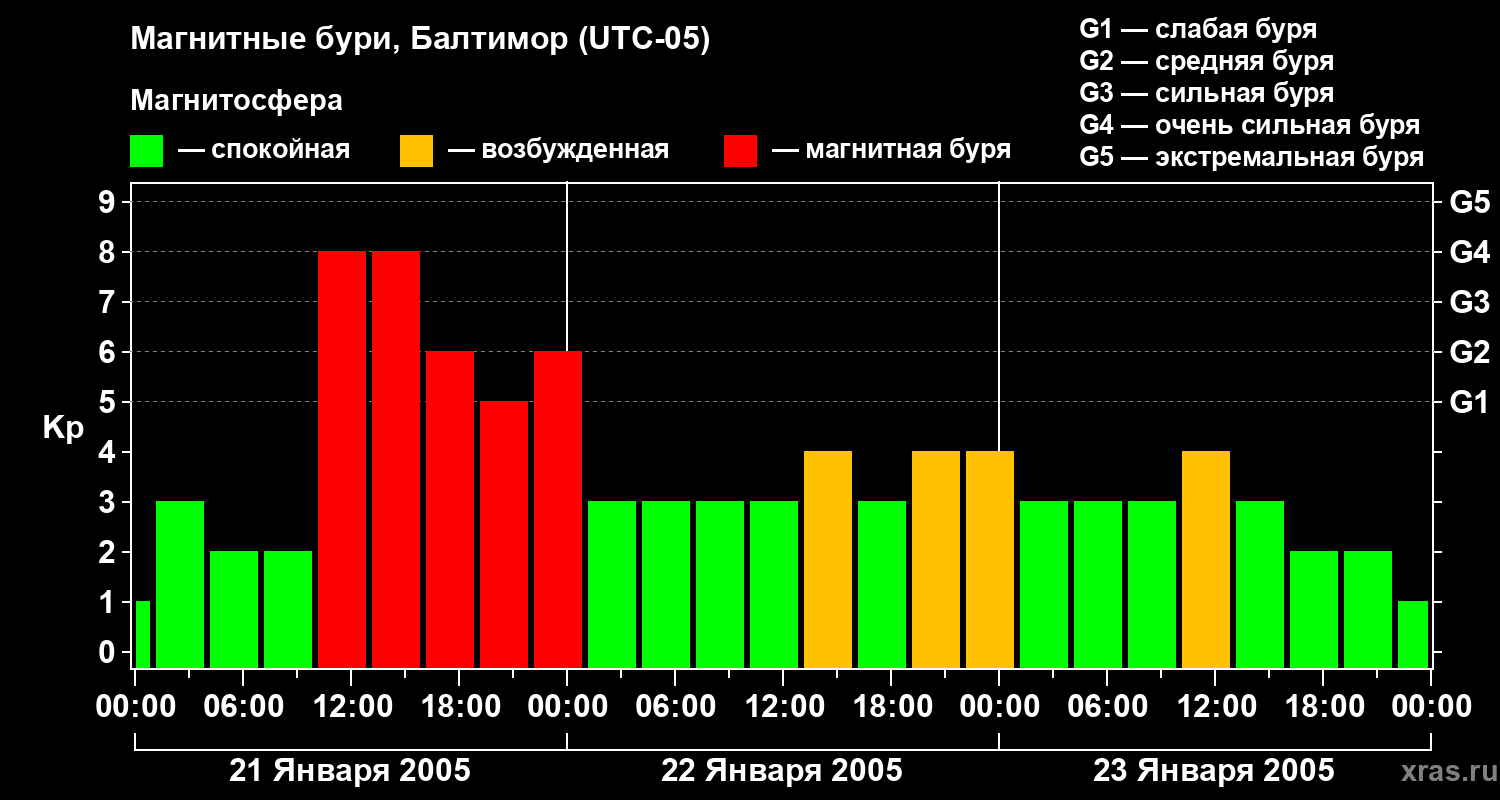Click the red 'магнитная буря' legend swatch

click(741, 151)
